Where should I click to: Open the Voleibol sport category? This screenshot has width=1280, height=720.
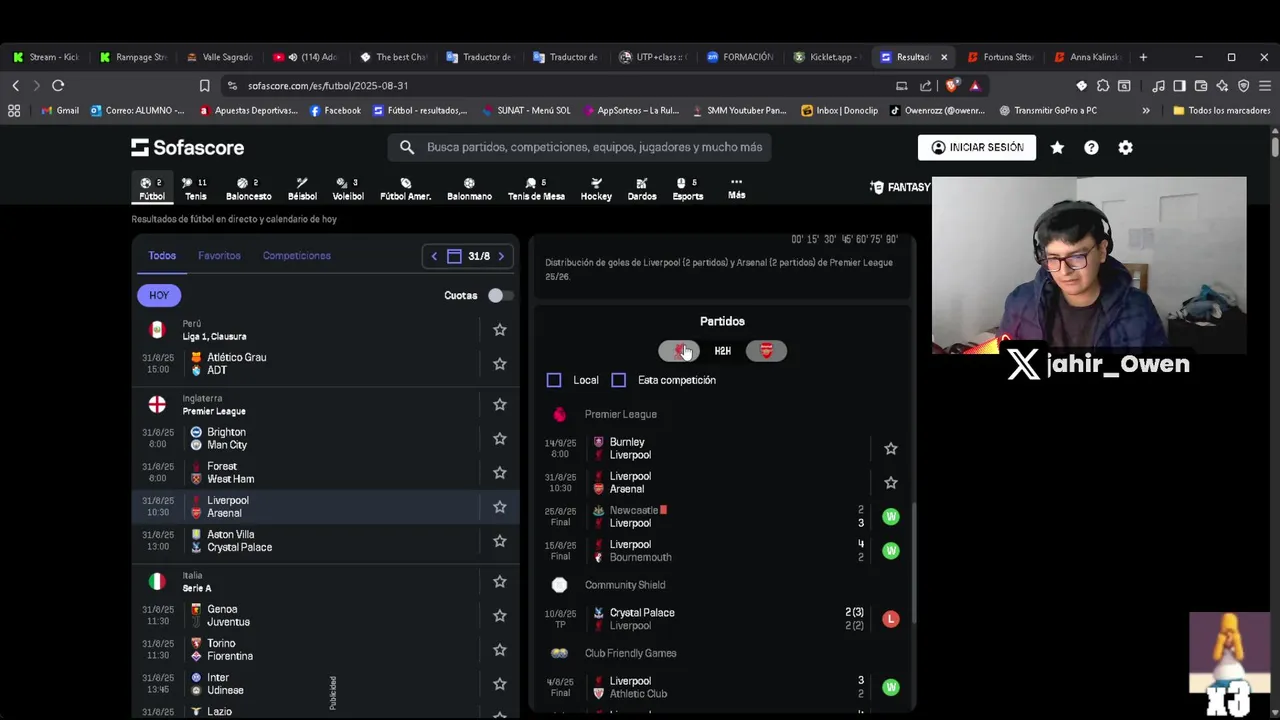(348, 189)
